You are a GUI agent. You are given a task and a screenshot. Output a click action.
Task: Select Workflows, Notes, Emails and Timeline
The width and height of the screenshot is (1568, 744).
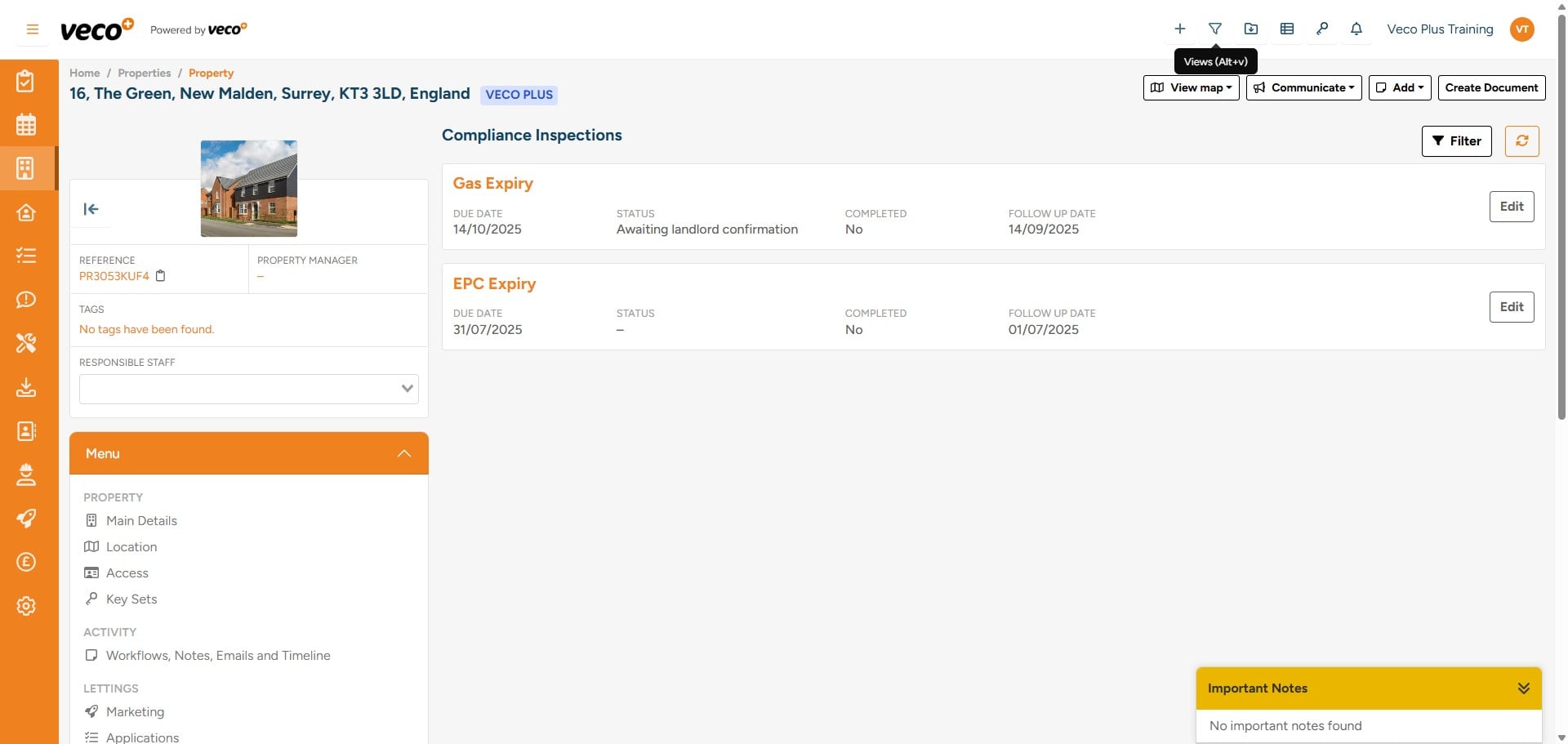pyautogui.click(x=219, y=655)
